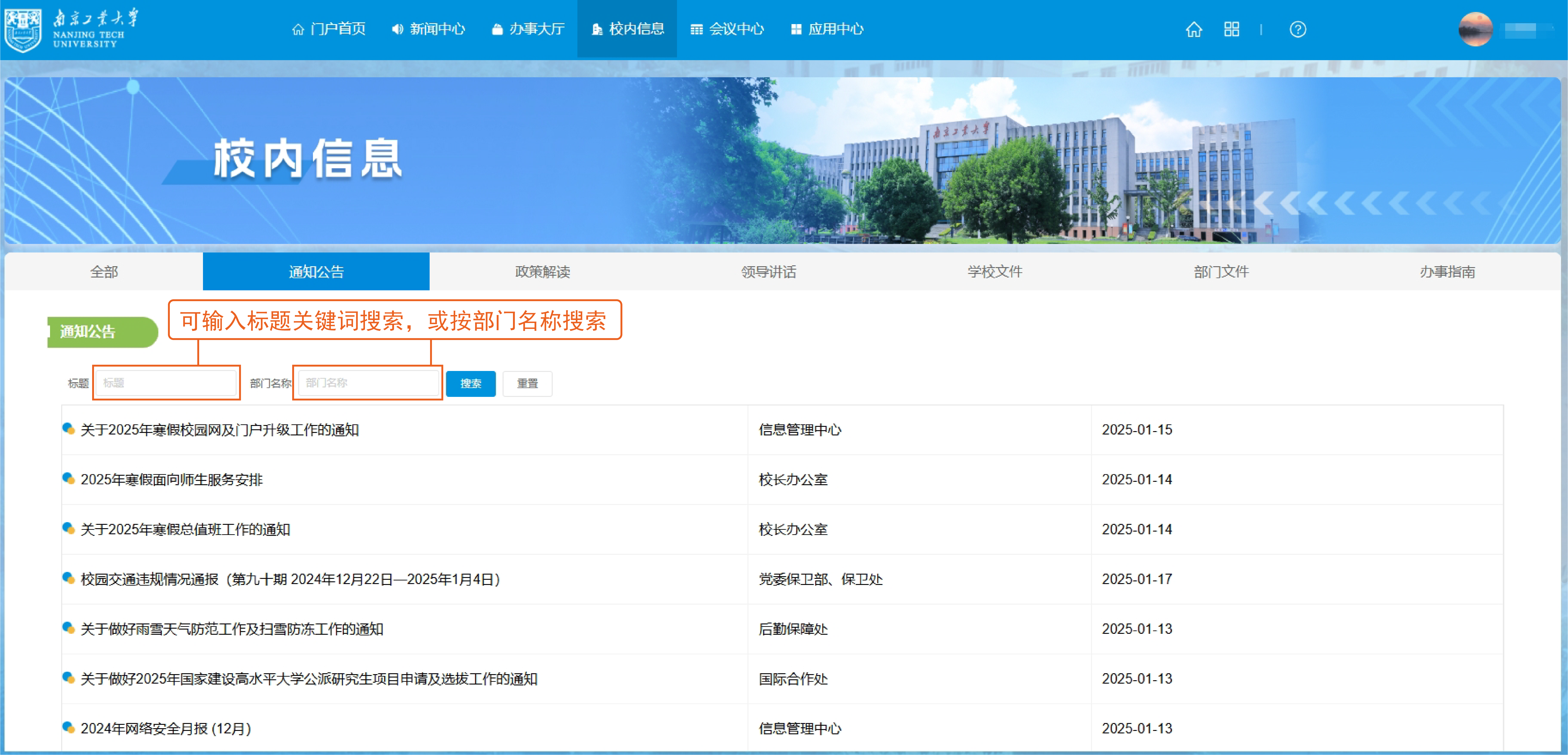Switch to the 全部 tab
Screen dimensions: 1568x755
pos(104,271)
